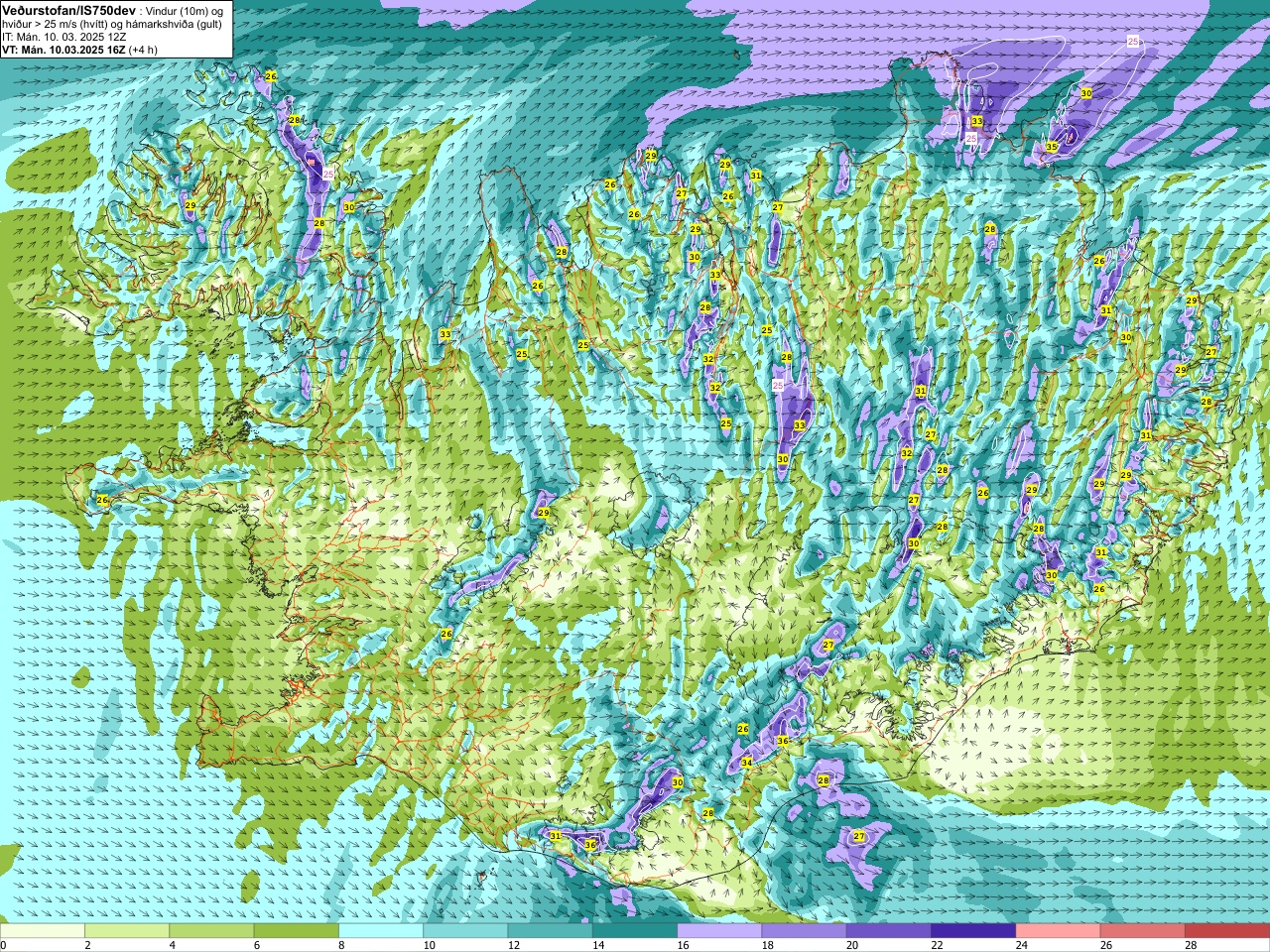Click the 0–2 m/s pale yellow legend swatch
The height and width of the screenshot is (952, 1270).
[x=43, y=930]
